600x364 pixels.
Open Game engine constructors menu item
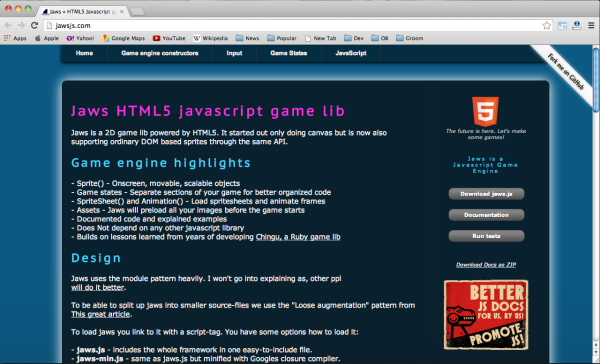tap(160, 53)
